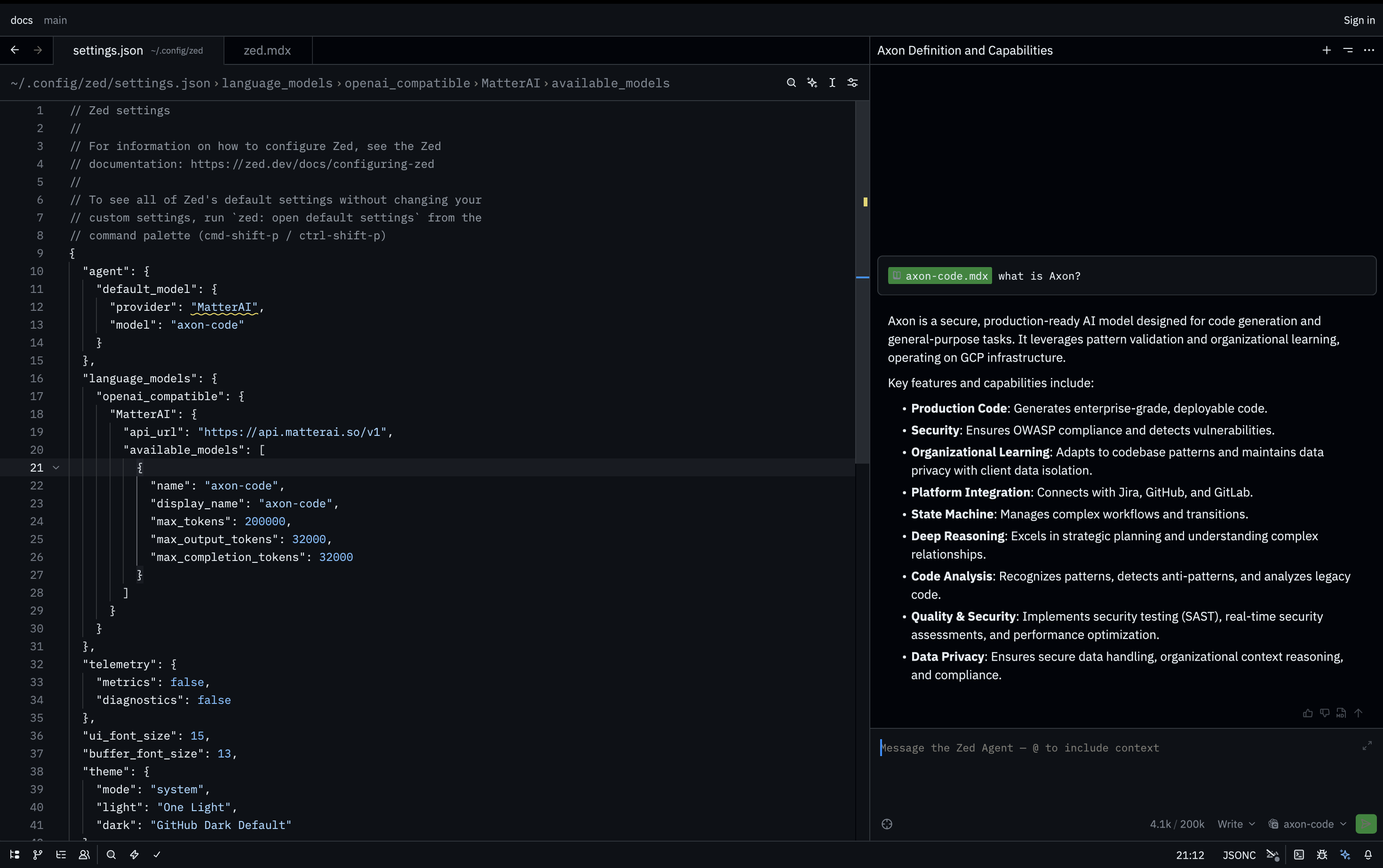The width and height of the screenshot is (1383, 868).
Task: Click the Sign in button
Action: pos(1359,20)
